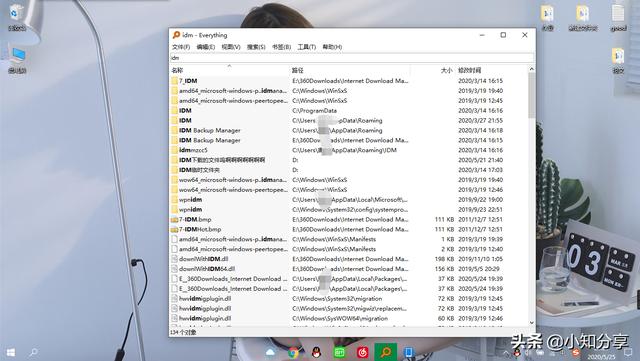This screenshot has width=640, height=361.
Task: Click the 60 KB size cell
Action: coord(446,318)
